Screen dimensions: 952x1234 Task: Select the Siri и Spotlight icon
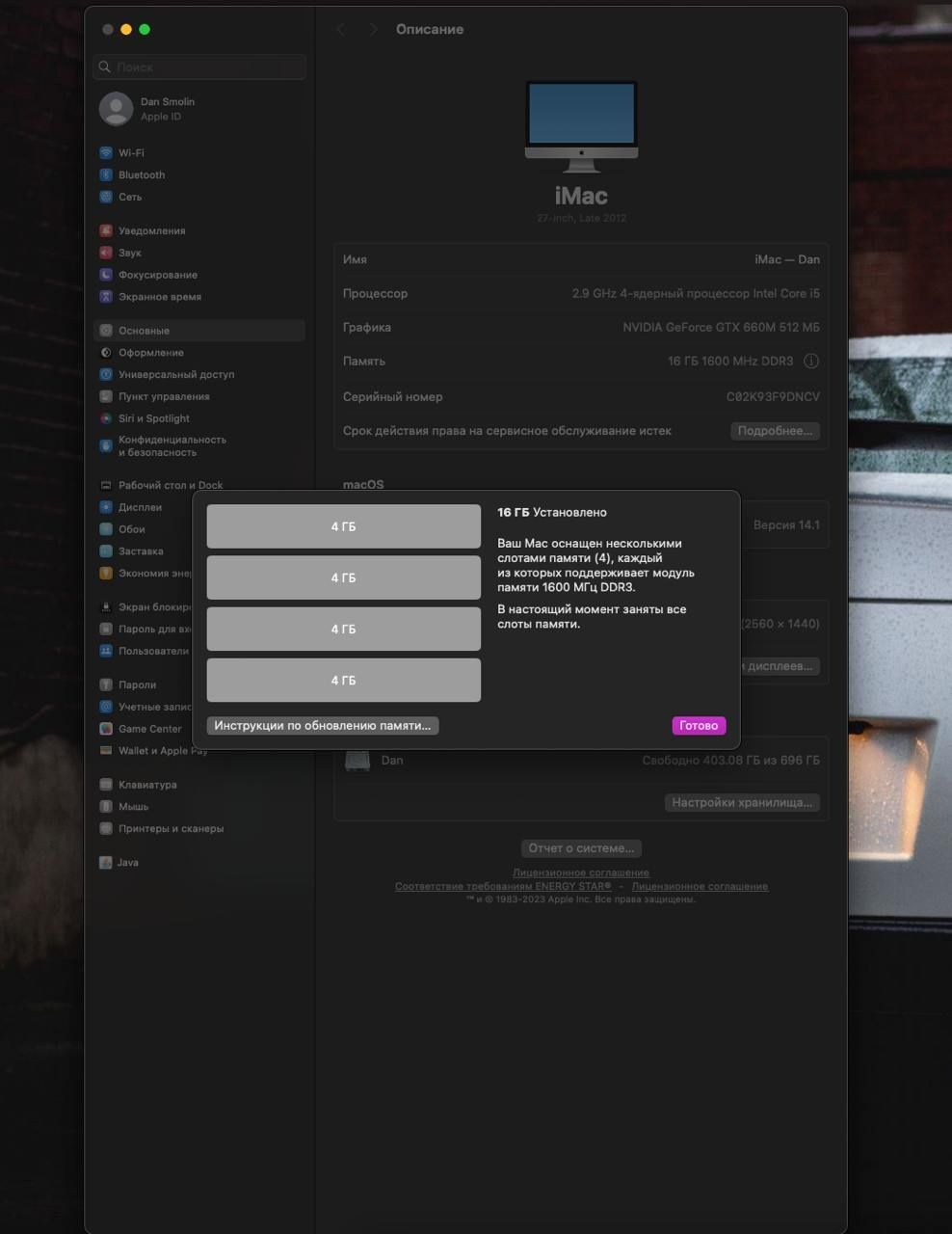coord(106,418)
